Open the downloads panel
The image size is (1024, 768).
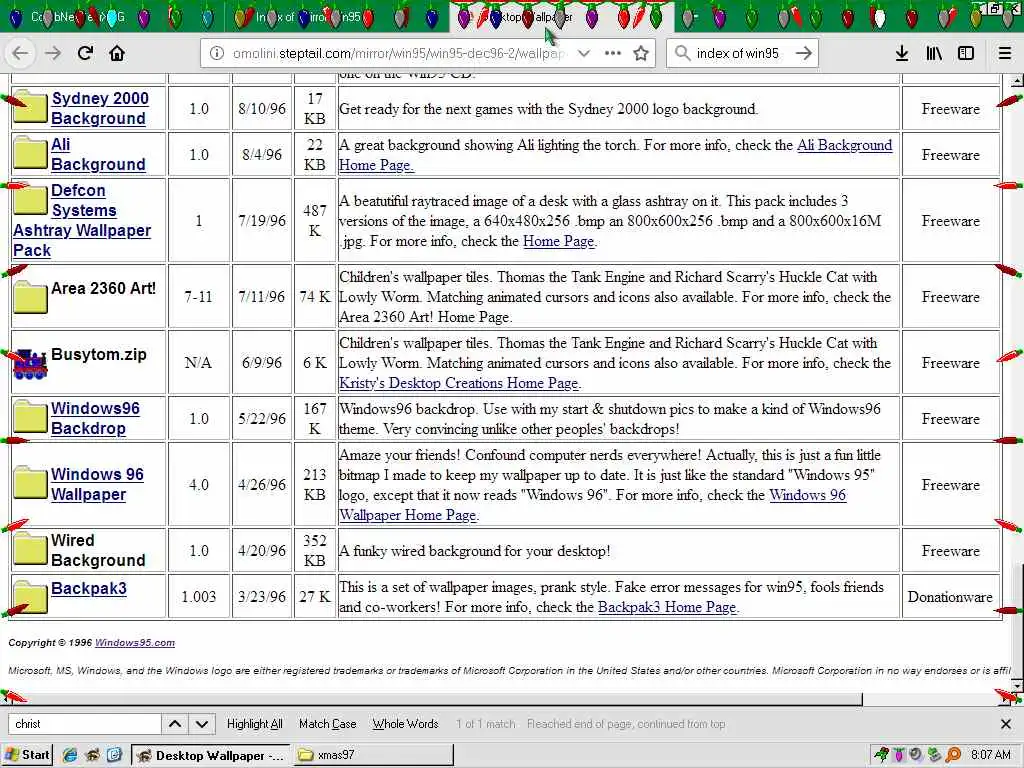click(902, 53)
